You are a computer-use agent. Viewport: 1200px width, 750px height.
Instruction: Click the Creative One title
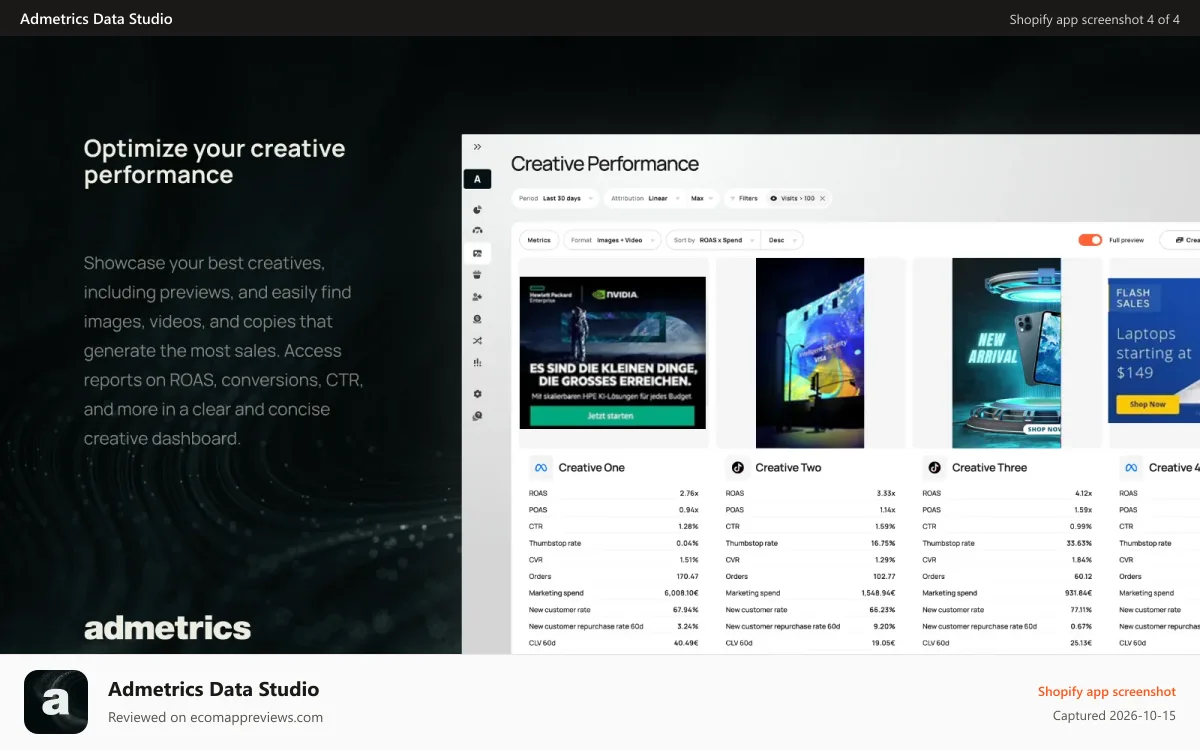[592, 467]
